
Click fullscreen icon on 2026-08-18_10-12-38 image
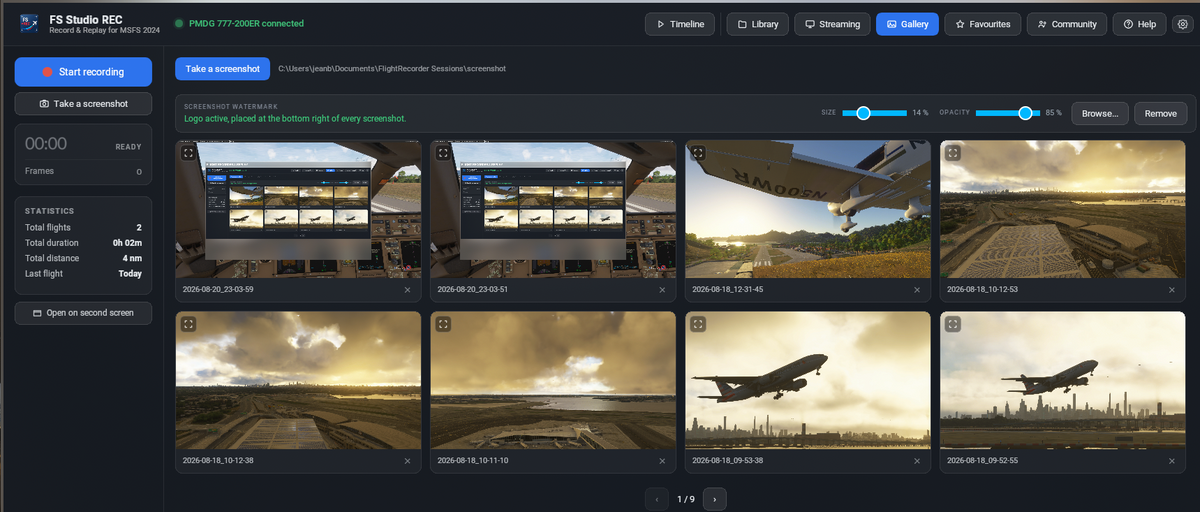188,324
